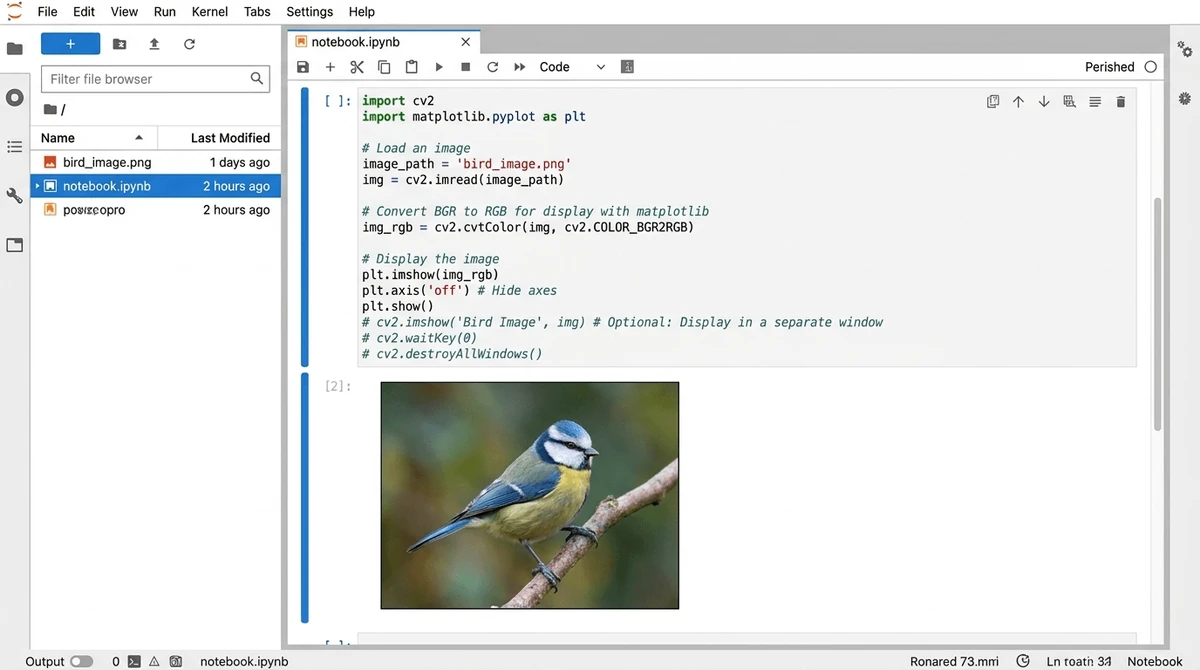This screenshot has height=670, width=1200.
Task: Open the Edit menu
Action: coord(84,12)
